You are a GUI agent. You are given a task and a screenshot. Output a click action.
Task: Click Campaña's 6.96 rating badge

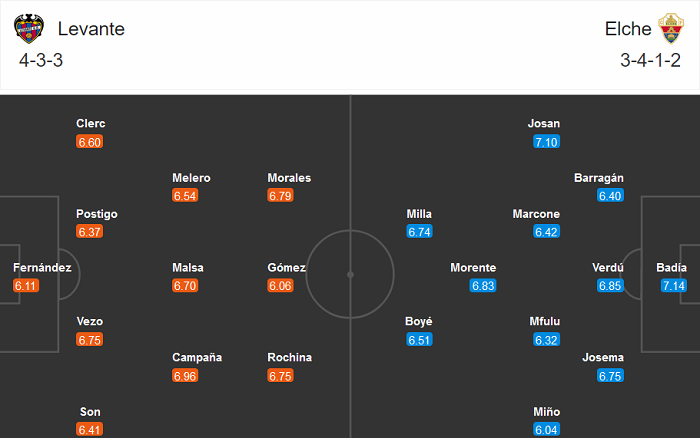pyautogui.click(x=185, y=376)
